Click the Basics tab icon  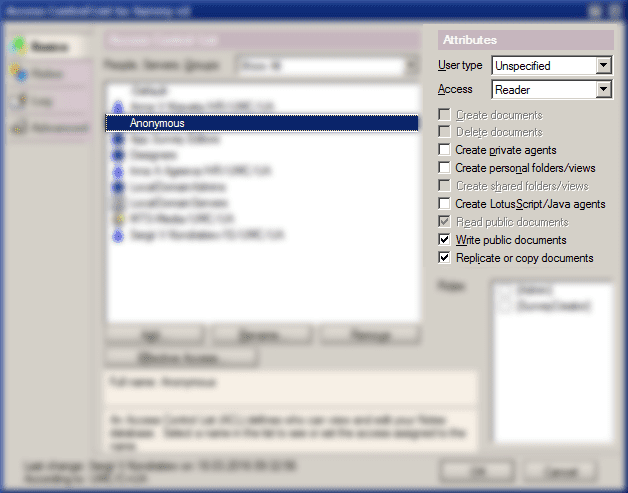[19, 46]
